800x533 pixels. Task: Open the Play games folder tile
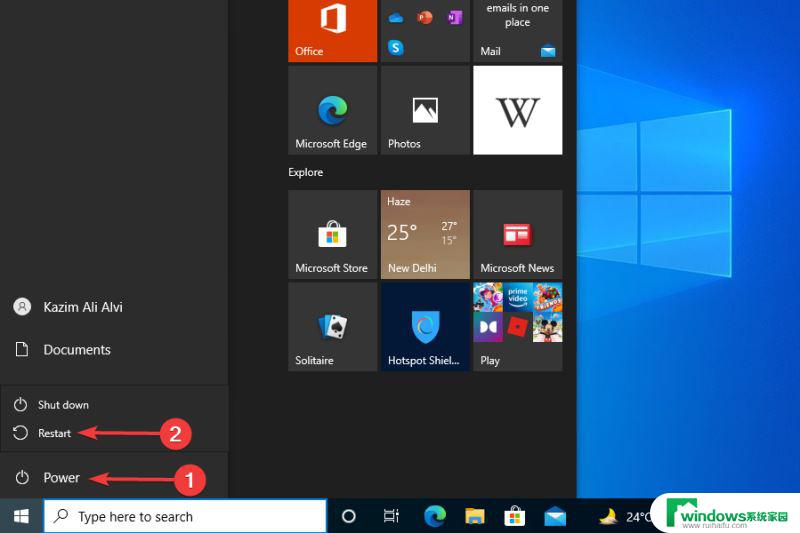(x=518, y=327)
